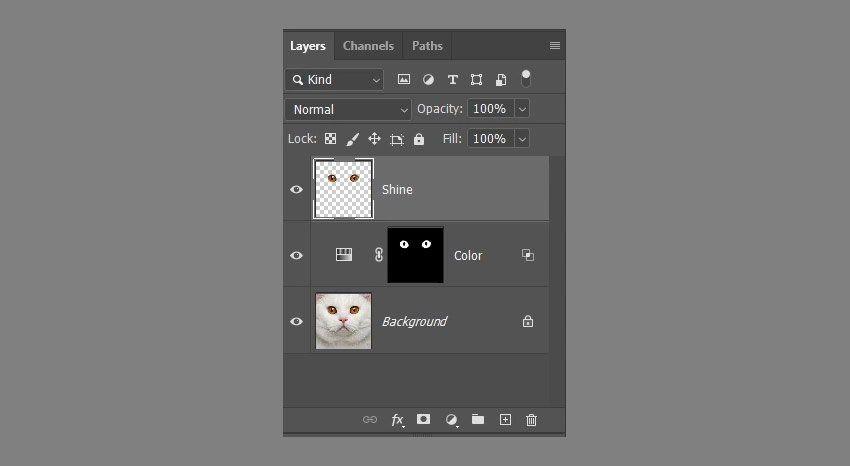Click the lock image pixels brush icon
Screen dimensions: 850x466
click(x=352, y=139)
